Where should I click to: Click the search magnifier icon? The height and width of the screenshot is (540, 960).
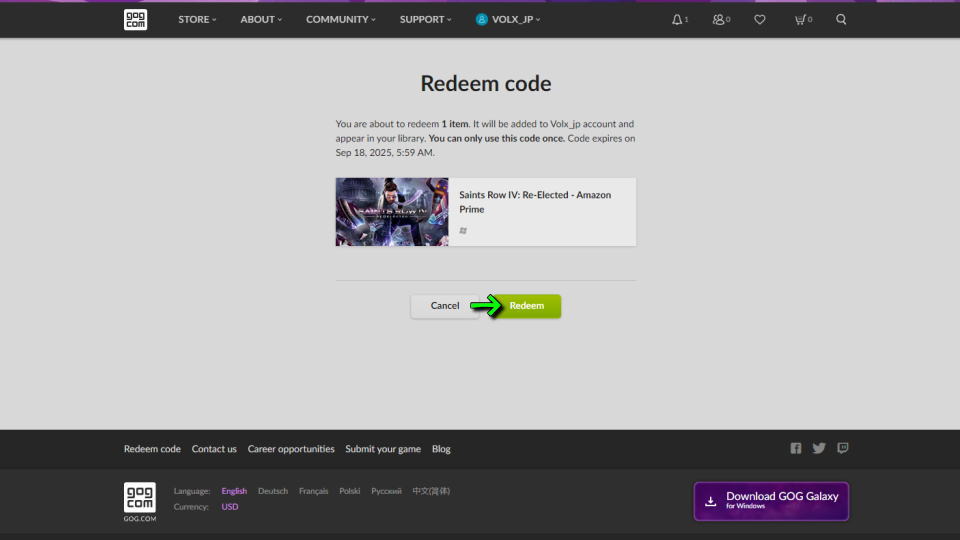tap(841, 20)
